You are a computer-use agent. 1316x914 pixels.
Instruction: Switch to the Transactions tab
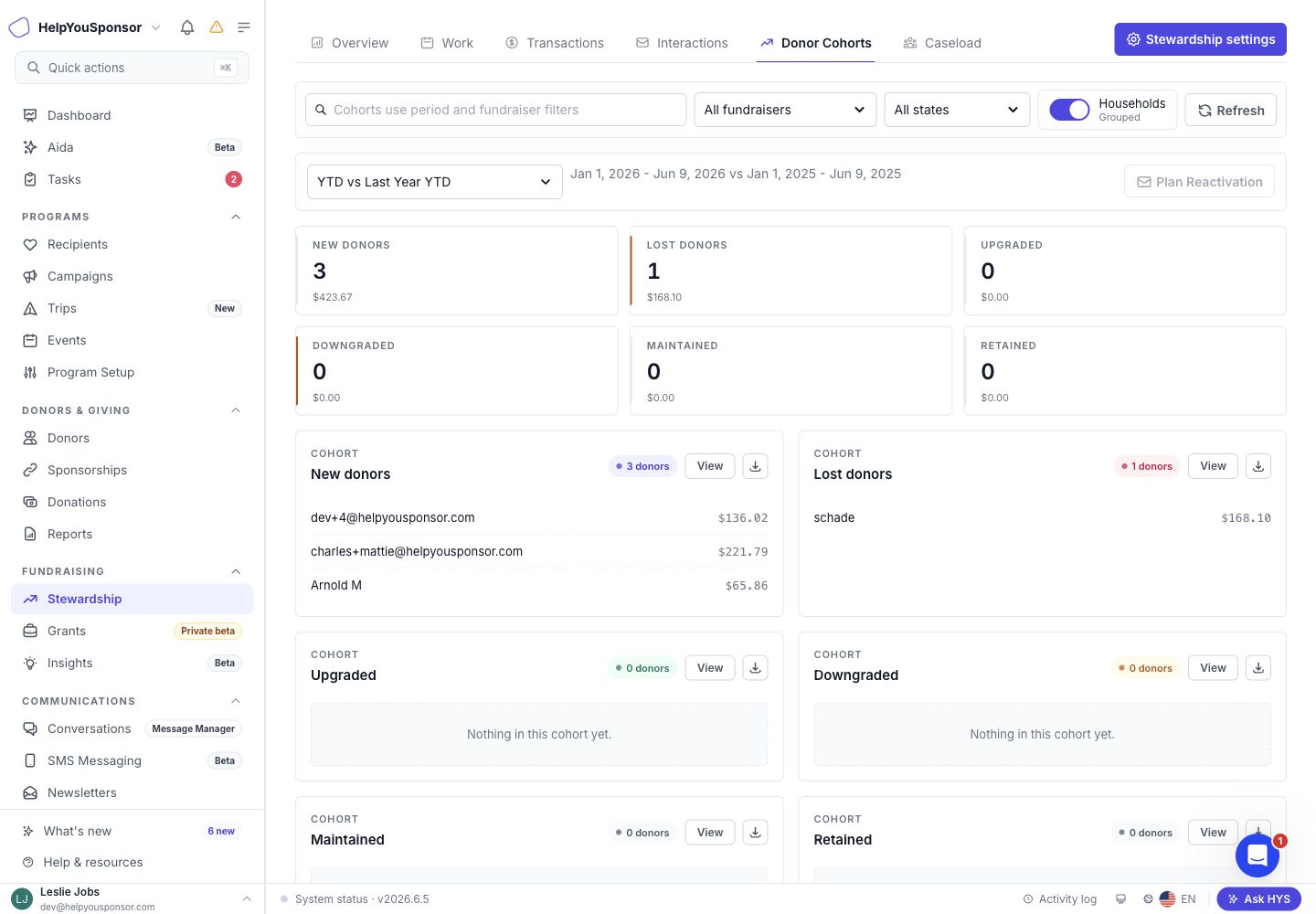click(555, 43)
